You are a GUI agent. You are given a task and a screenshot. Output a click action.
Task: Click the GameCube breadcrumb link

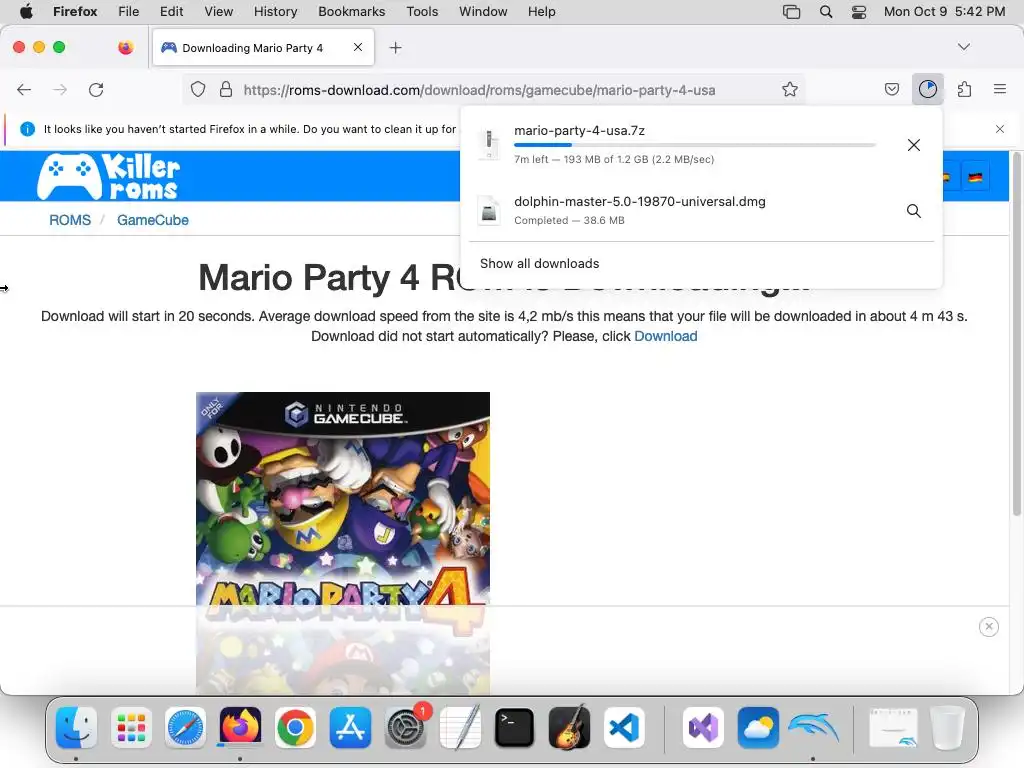point(153,220)
